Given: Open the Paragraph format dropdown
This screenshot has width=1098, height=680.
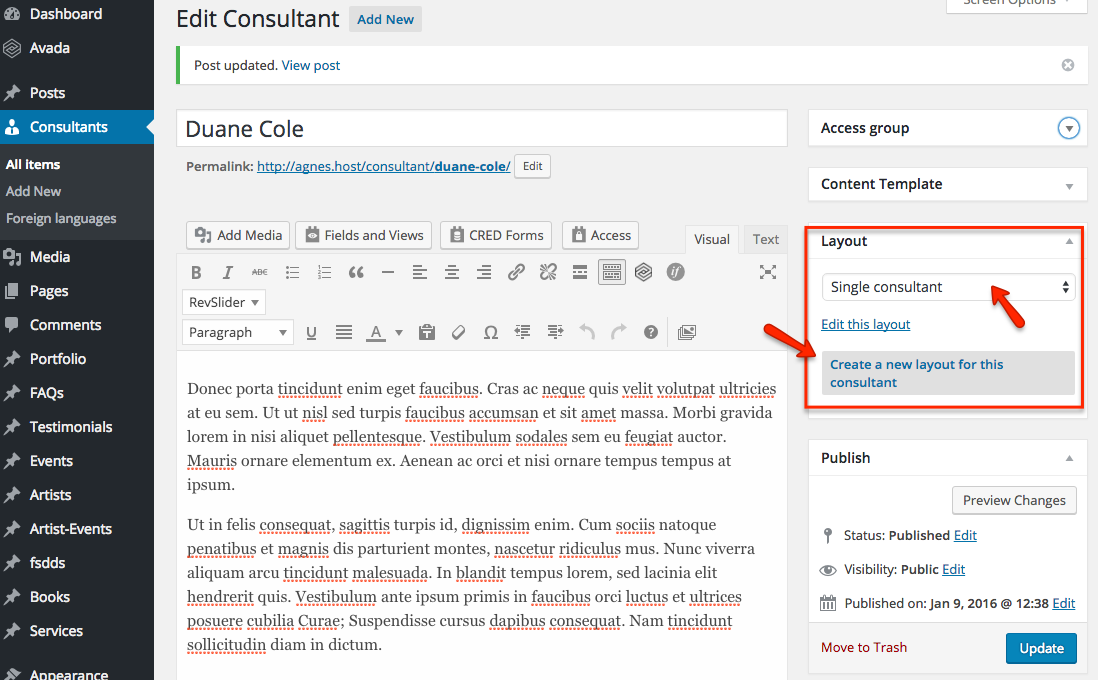Looking at the screenshot, I should (237, 333).
